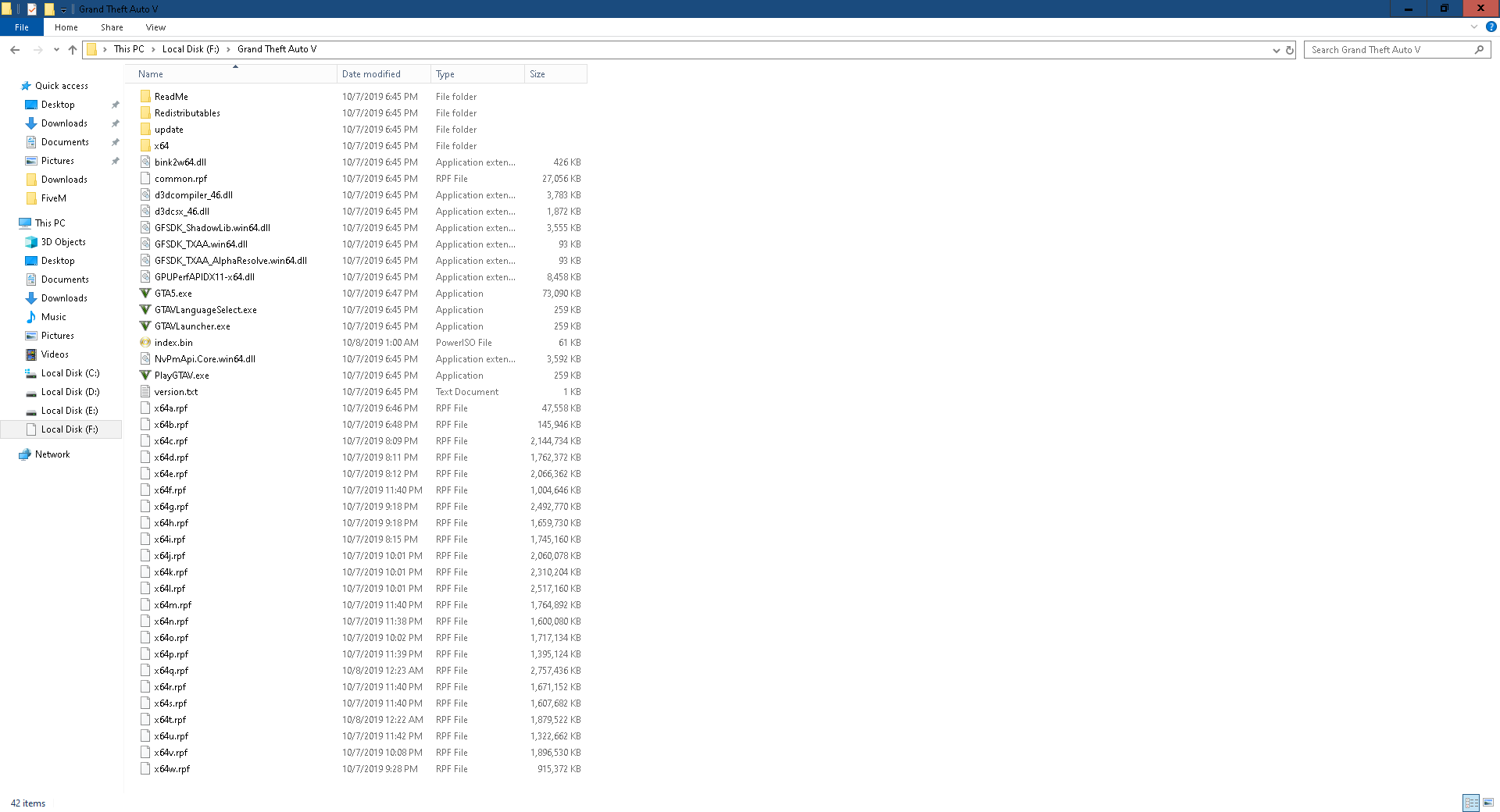Expand the ribbon chevron
Screen dimensions: 1500x812
pyautogui.click(x=1474, y=27)
